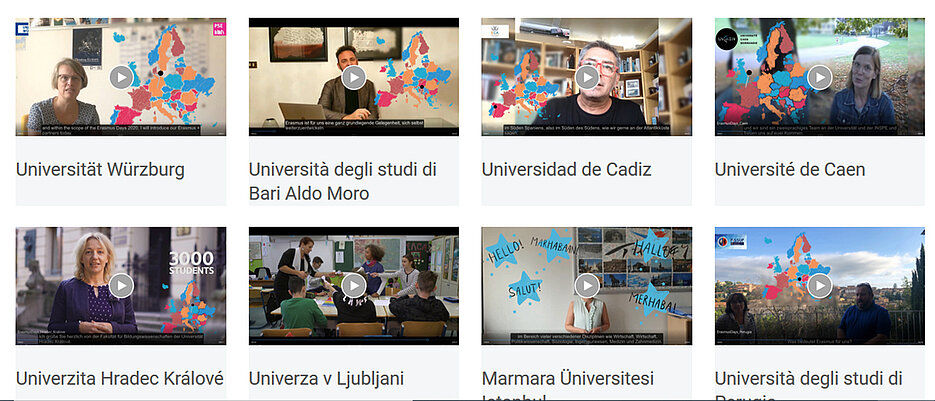Play the Bari Aldo Moro video
935x401 pixels.
click(x=354, y=77)
